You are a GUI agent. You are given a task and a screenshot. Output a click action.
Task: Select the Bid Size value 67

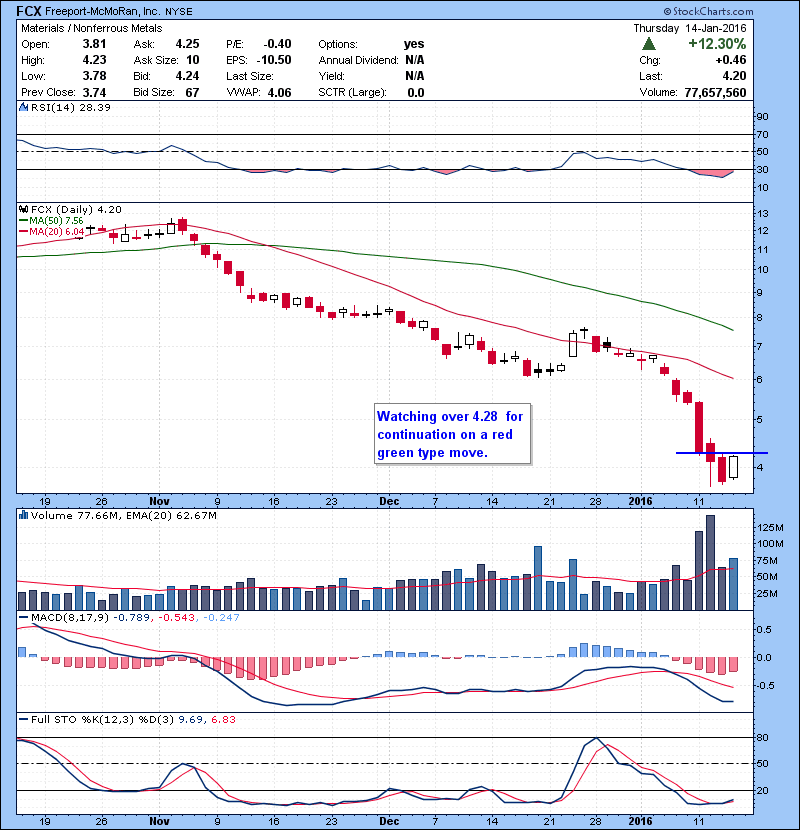pos(192,92)
